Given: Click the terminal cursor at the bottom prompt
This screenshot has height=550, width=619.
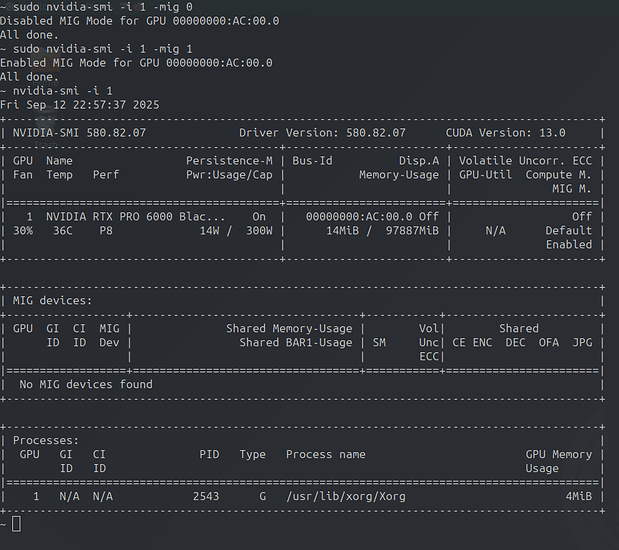Looking at the screenshot, I should tap(17, 524).
